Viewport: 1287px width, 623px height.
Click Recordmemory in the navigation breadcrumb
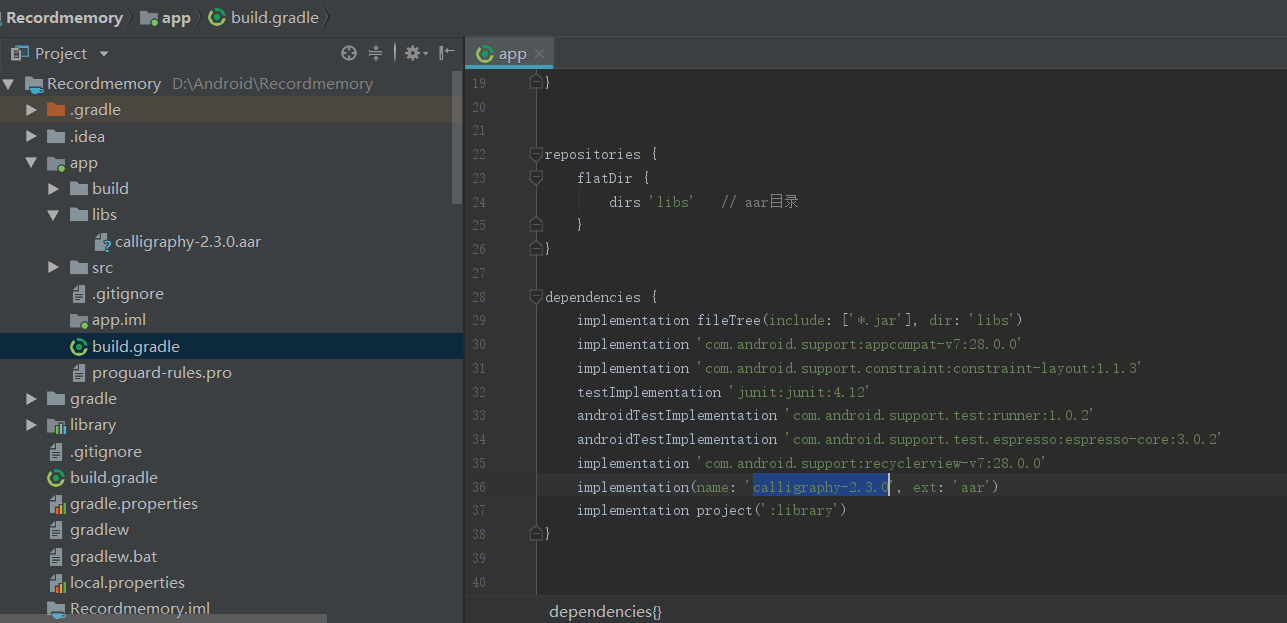(64, 17)
